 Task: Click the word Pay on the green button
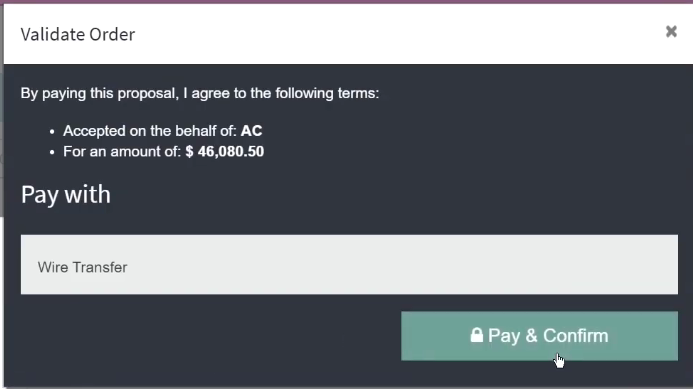(504, 336)
